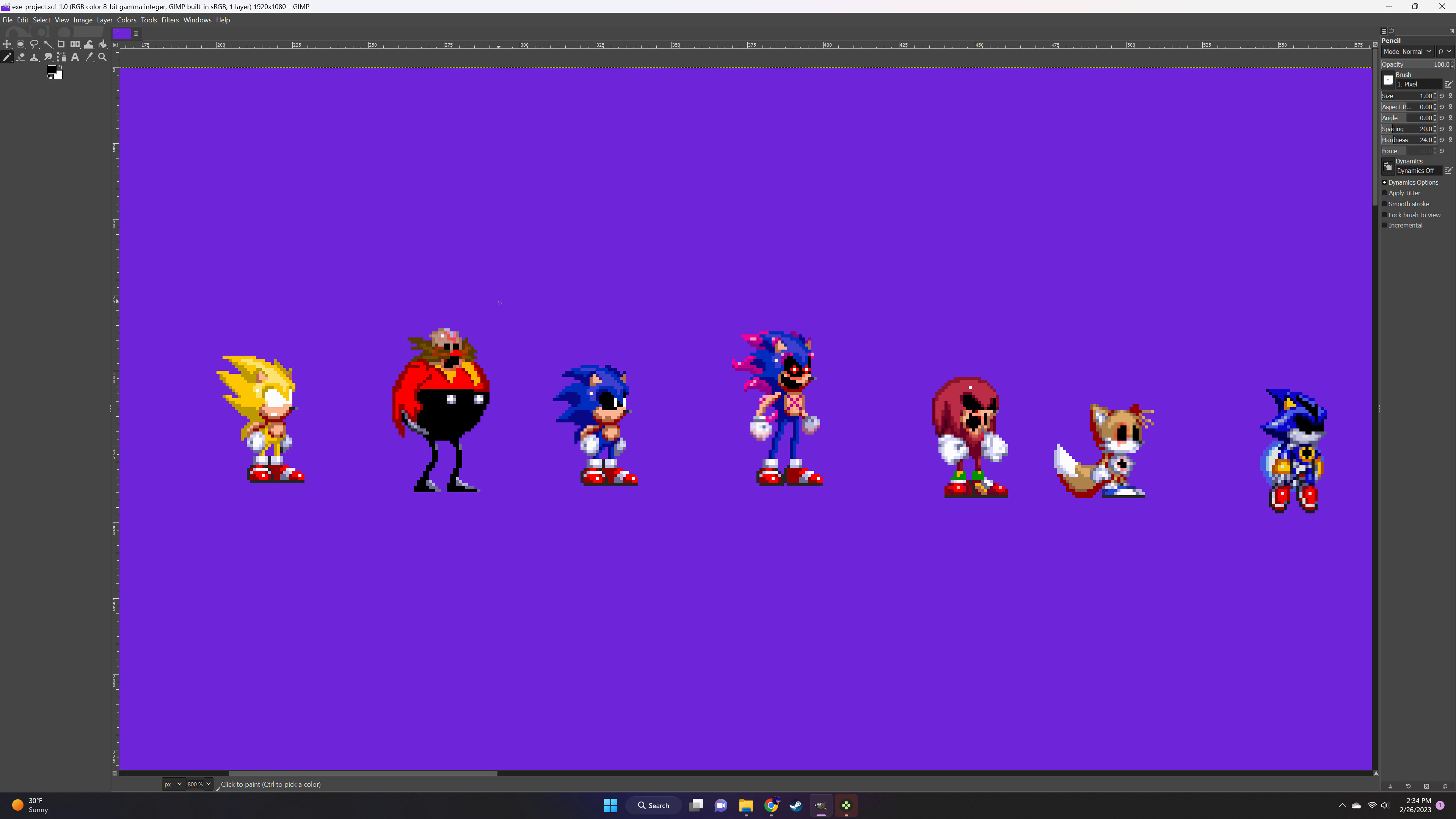Select the Paths tool
The height and width of the screenshot is (819, 1456).
click(61, 57)
